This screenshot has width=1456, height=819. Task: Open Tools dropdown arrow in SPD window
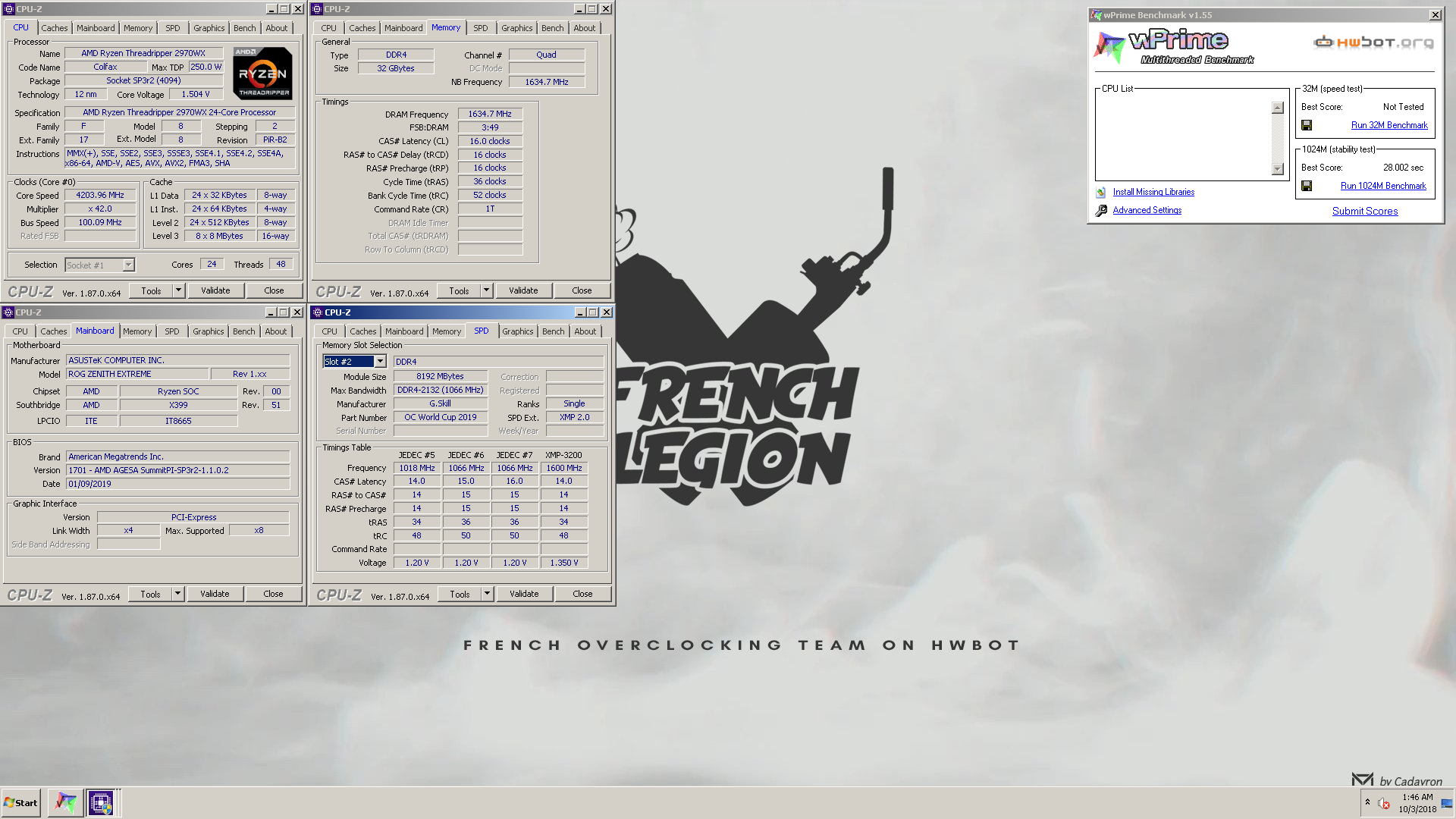[x=488, y=594]
